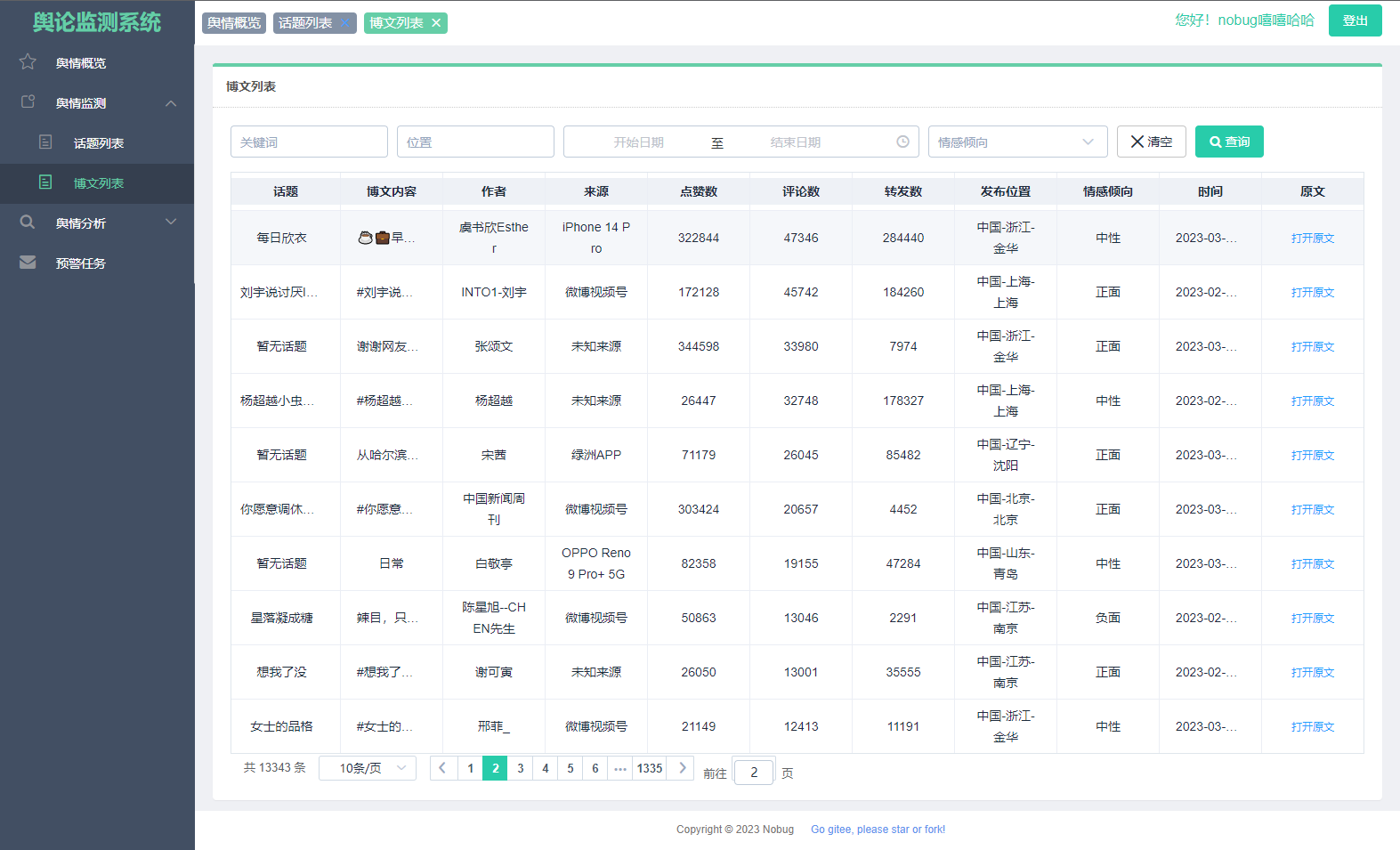This screenshot has width=1400, height=850.
Task: Expand the 舆情分析 menu
Action: pyautogui.click(x=171, y=223)
